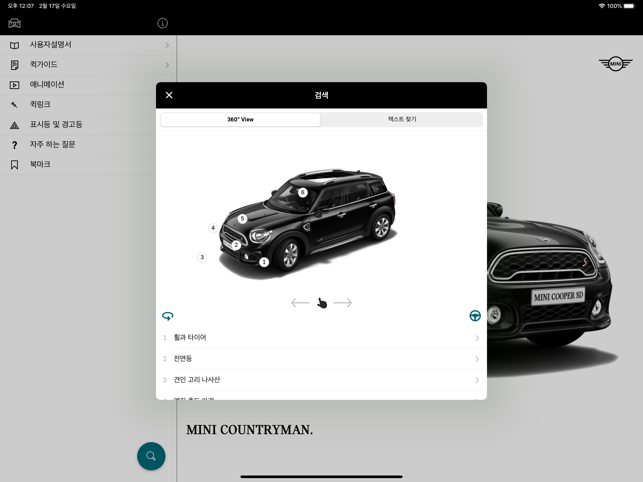Open the 사용자설명서 menu item
The height and width of the screenshot is (482, 643).
click(88, 45)
